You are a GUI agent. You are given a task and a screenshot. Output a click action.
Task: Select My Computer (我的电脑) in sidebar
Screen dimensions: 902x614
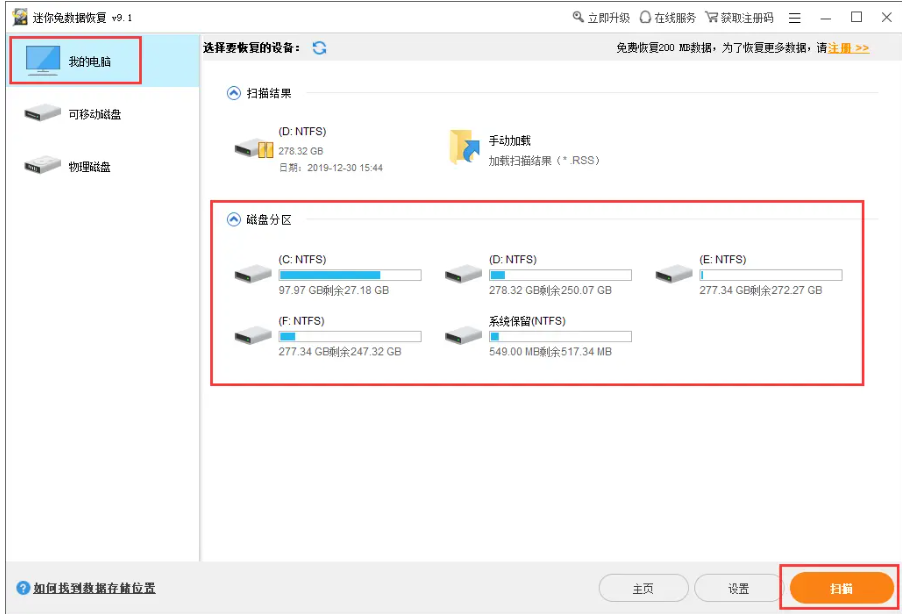pyautogui.click(x=103, y=61)
